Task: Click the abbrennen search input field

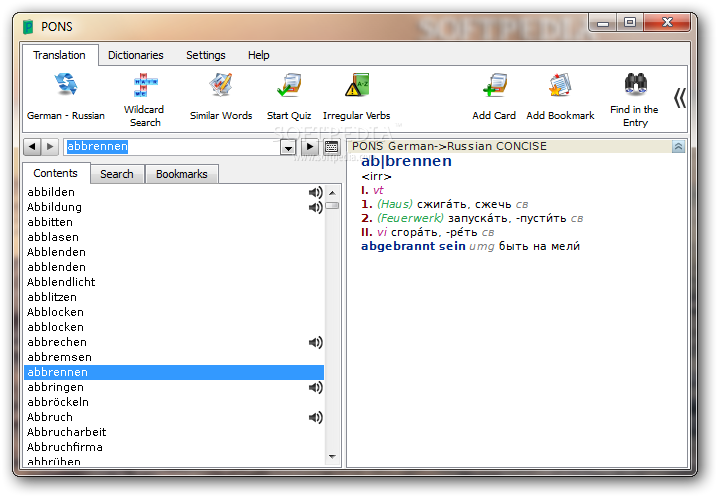Action: tap(172, 147)
